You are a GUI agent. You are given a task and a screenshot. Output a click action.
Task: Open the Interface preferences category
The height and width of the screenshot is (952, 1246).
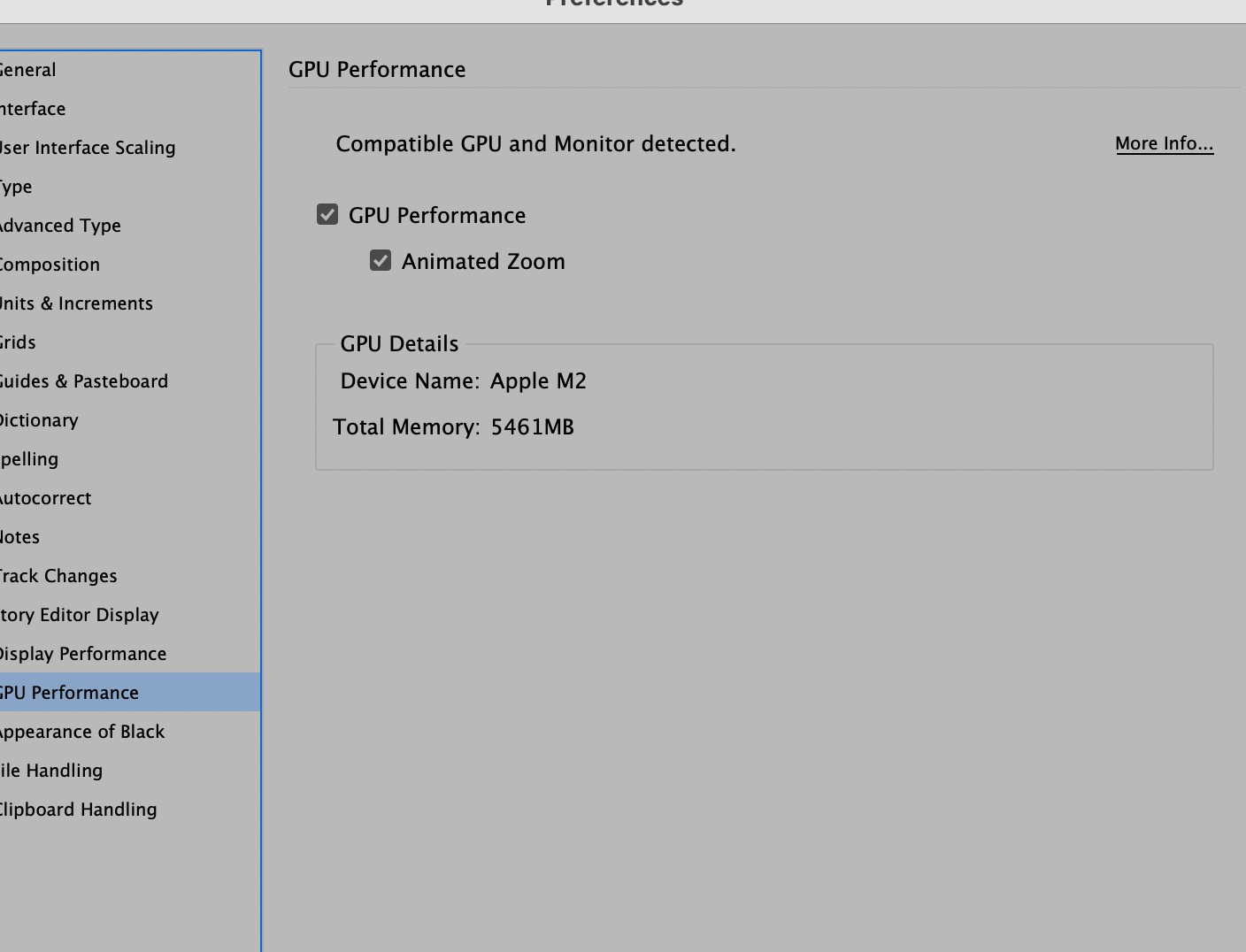(34, 109)
